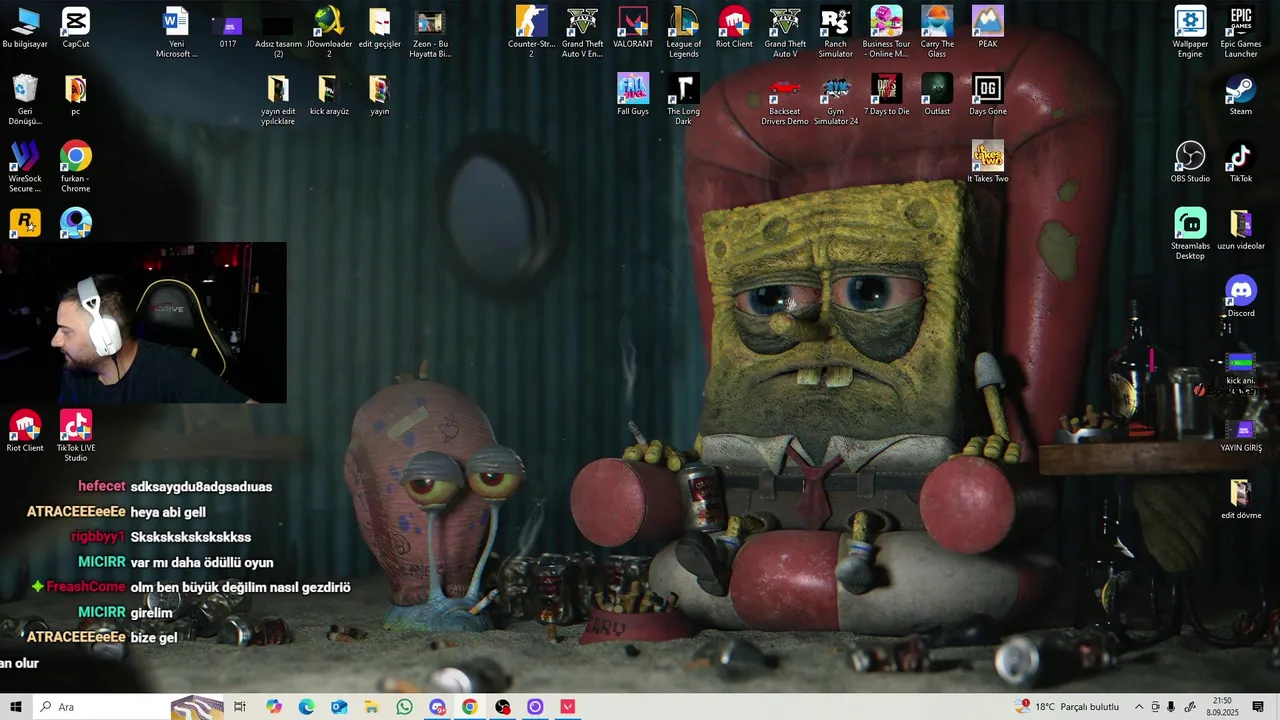Switch to Discord in taskbar
The height and width of the screenshot is (720, 1280).
click(437, 707)
